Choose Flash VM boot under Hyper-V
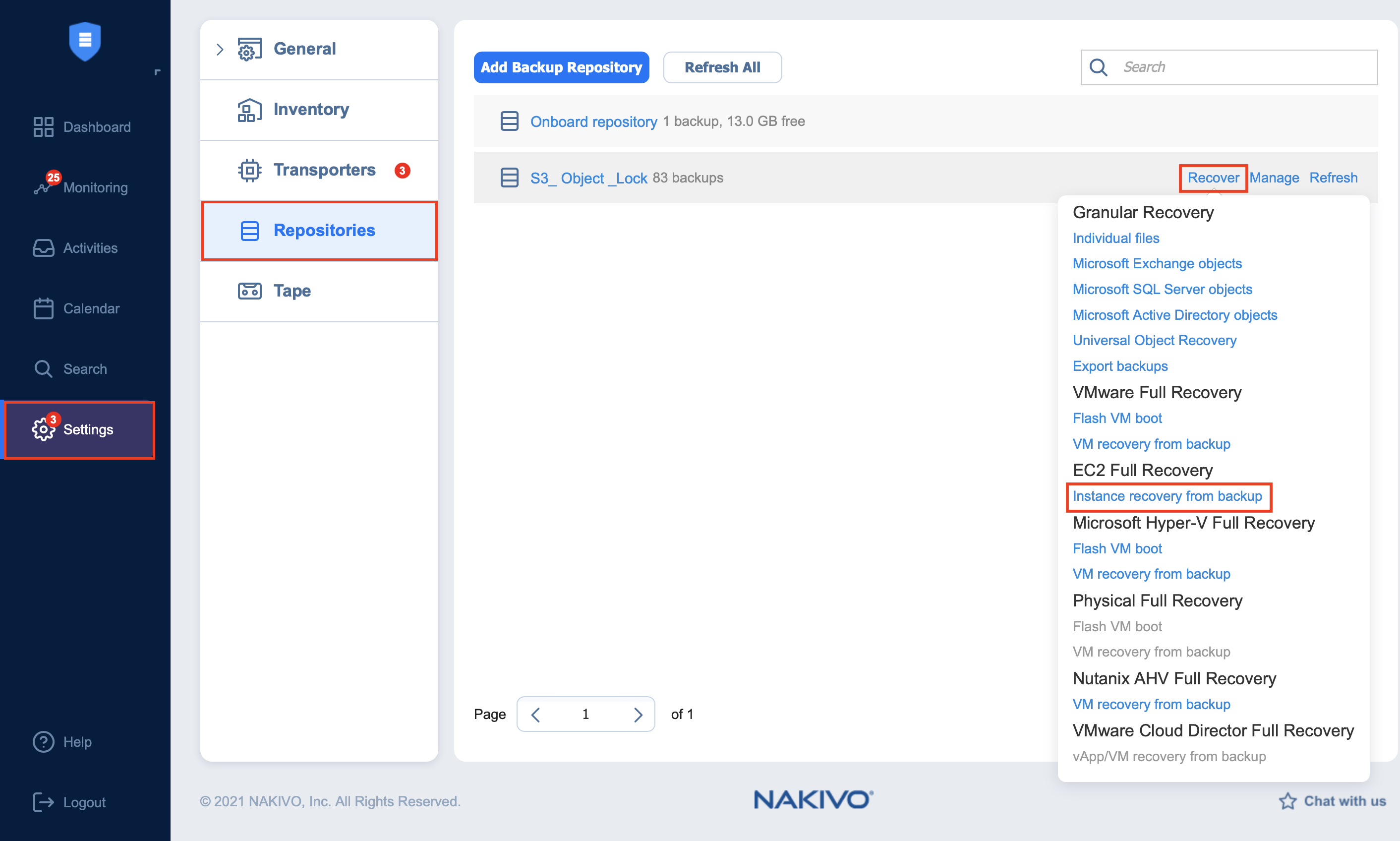This screenshot has width=1400, height=841. [x=1117, y=548]
